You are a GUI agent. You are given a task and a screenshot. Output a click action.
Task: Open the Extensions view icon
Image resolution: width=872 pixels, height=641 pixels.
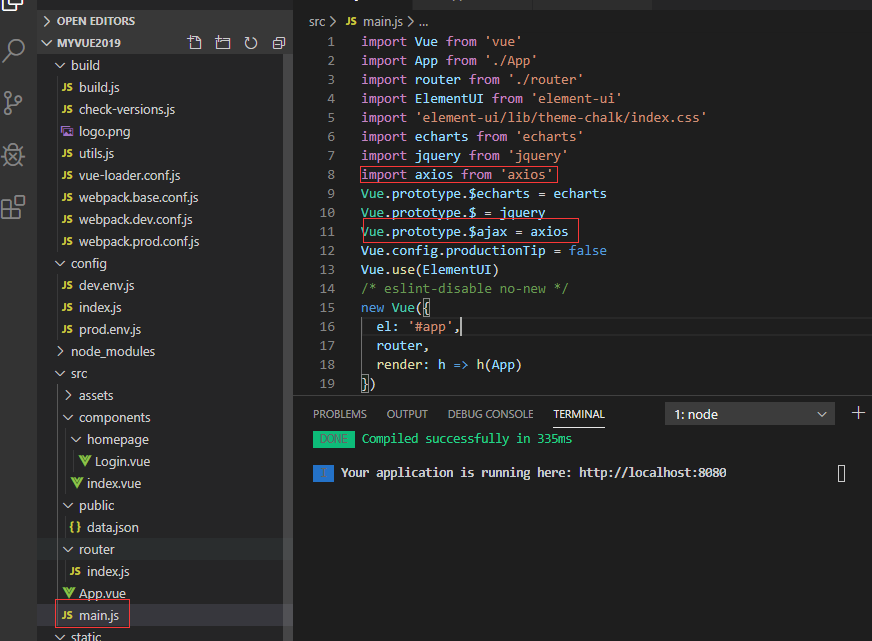pos(13,207)
